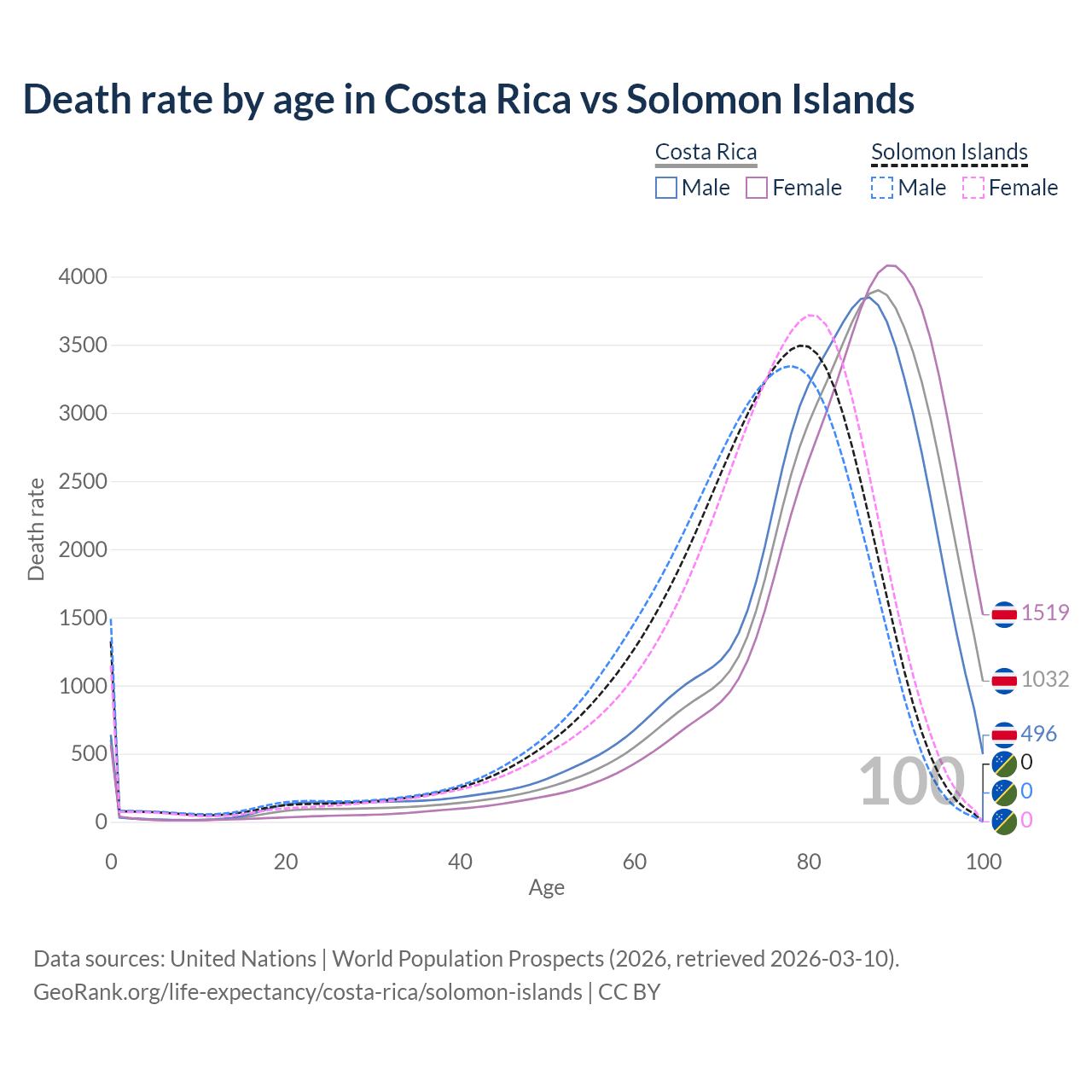
Task: Click the large gray 100 age marker
Action: [910, 781]
